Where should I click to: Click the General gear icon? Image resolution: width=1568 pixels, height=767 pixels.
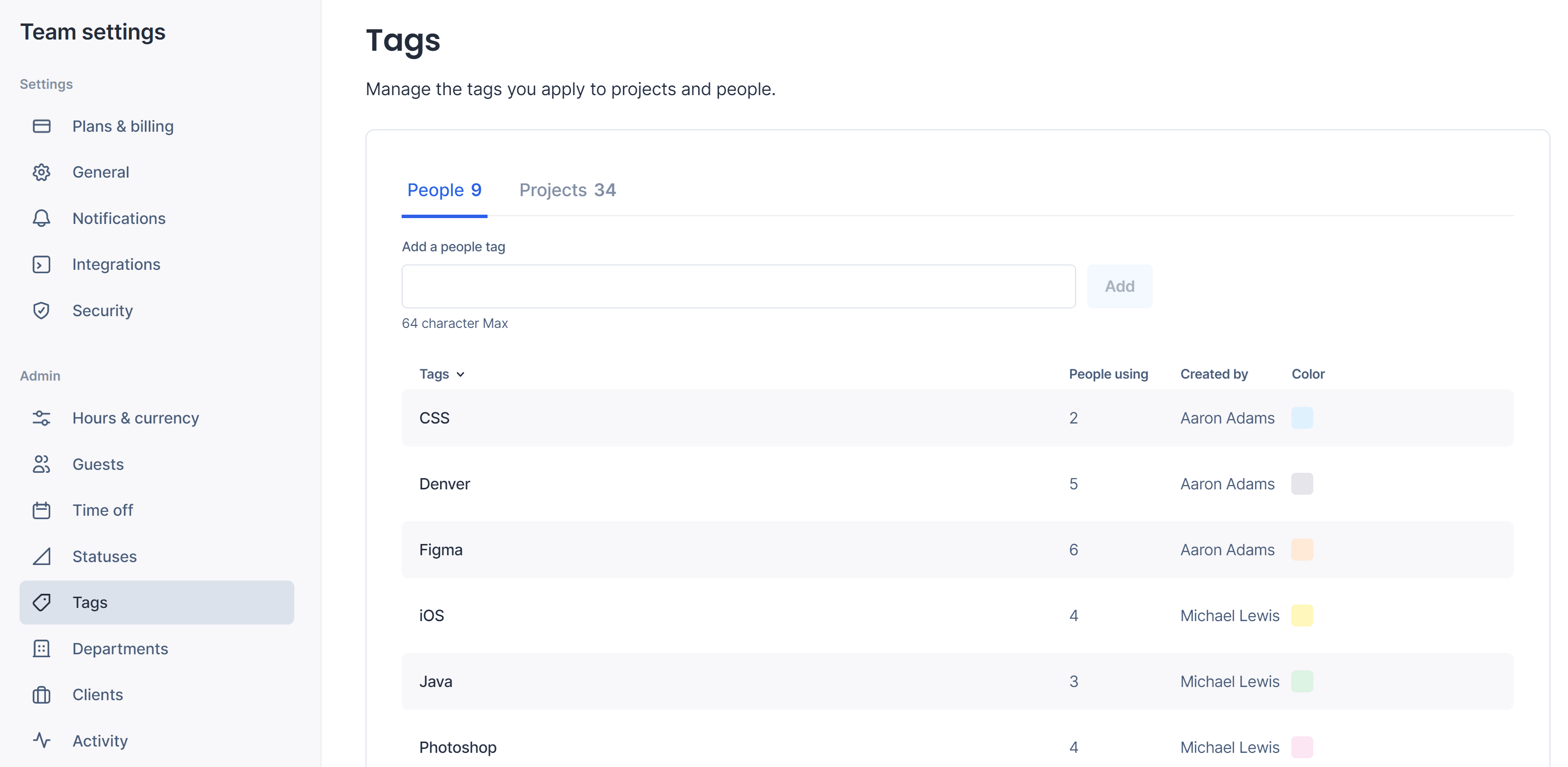[x=41, y=172]
